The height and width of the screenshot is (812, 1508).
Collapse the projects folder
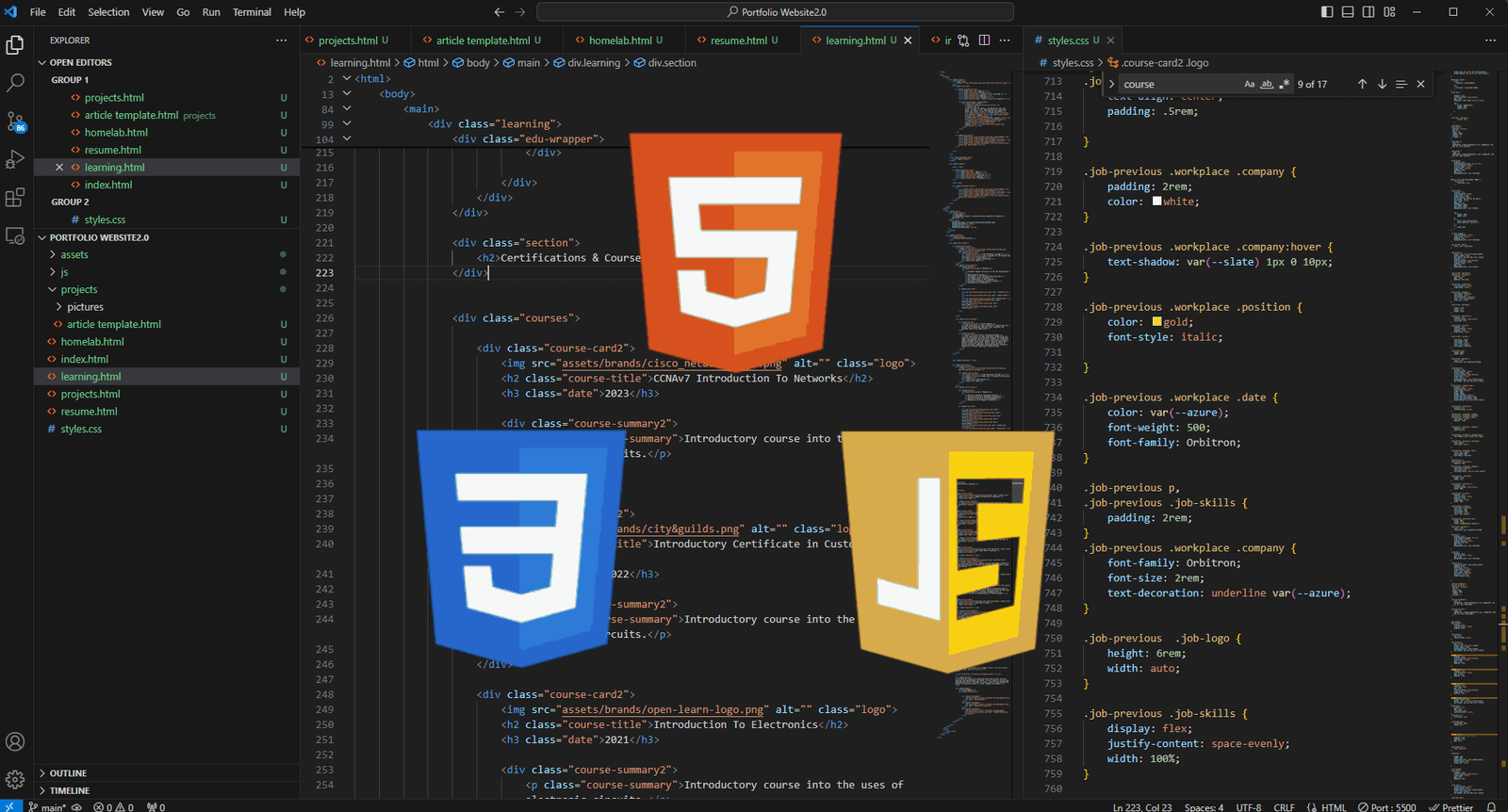(53, 289)
